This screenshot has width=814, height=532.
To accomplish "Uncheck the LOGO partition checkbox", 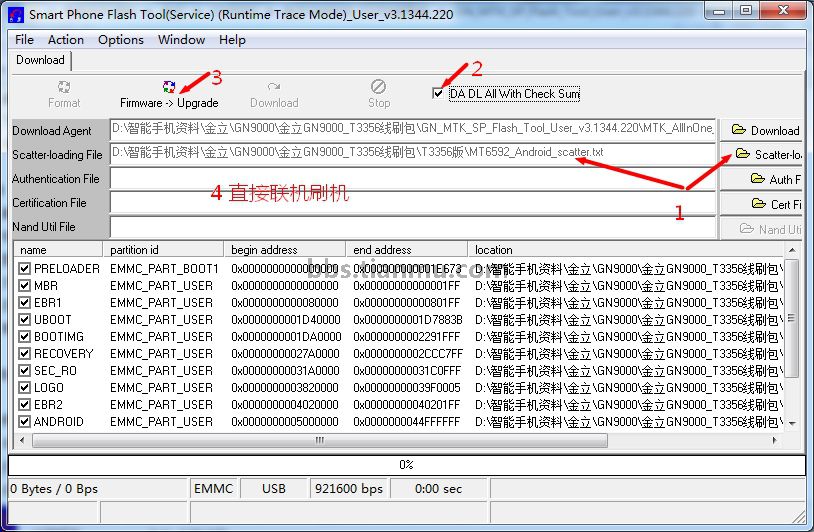I will pyautogui.click(x=24, y=387).
